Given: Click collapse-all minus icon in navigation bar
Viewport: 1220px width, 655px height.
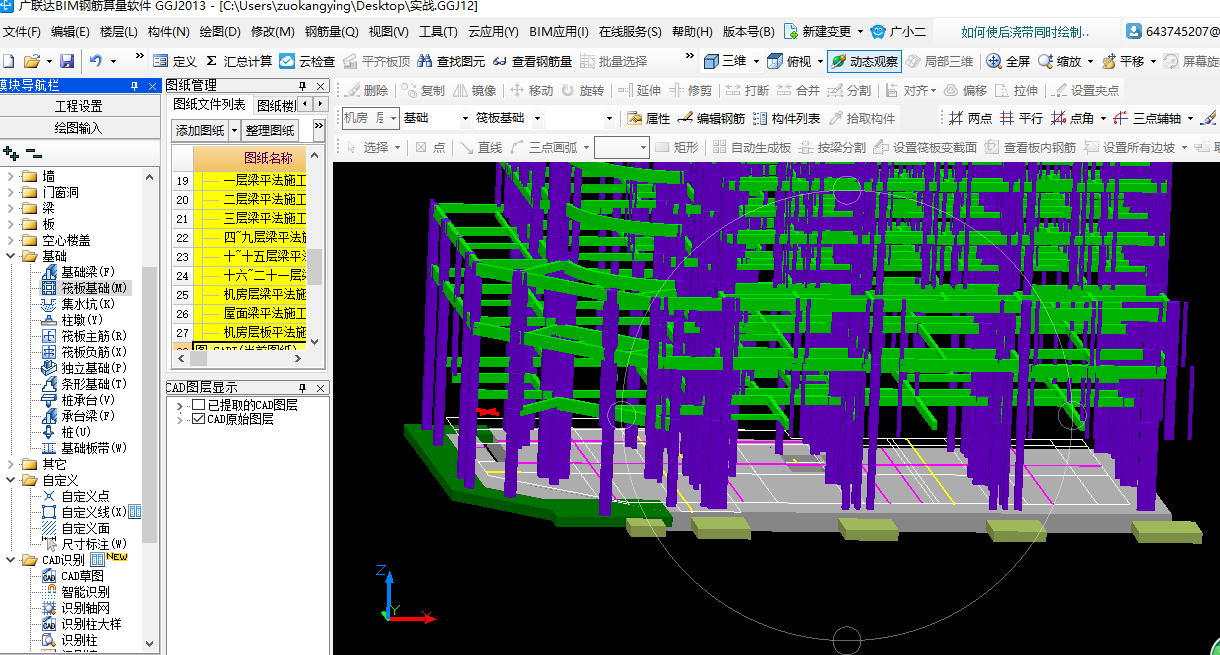Looking at the screenshot, I should (34, 154).
